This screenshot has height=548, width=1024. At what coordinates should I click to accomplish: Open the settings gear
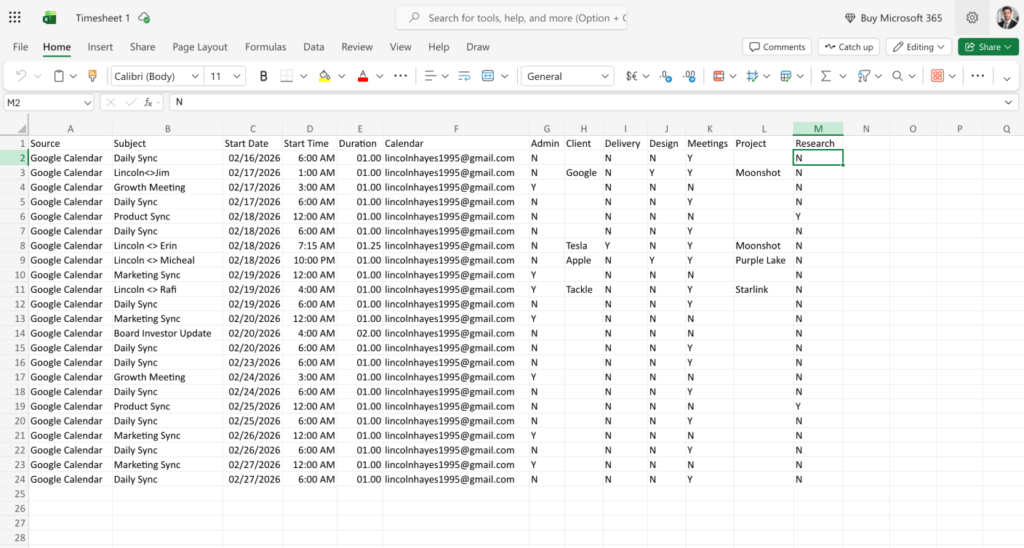point(972,18)
